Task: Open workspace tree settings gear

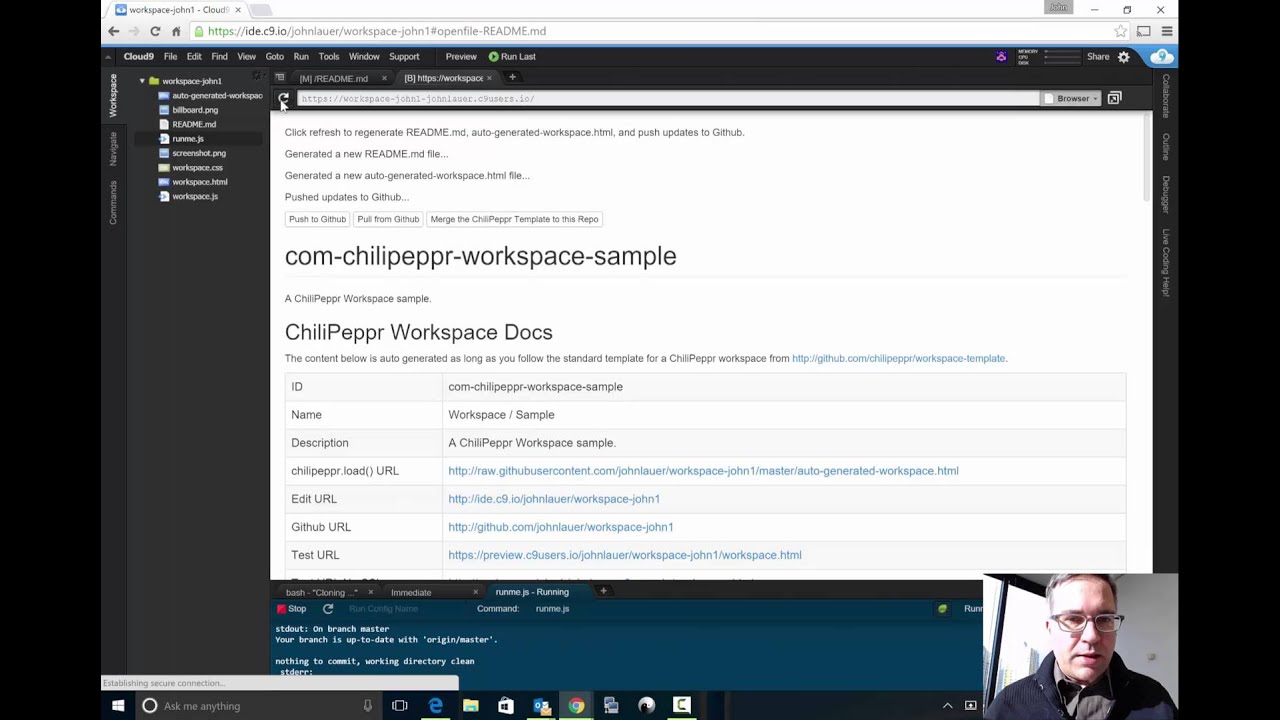Action: tap(257, 77)
